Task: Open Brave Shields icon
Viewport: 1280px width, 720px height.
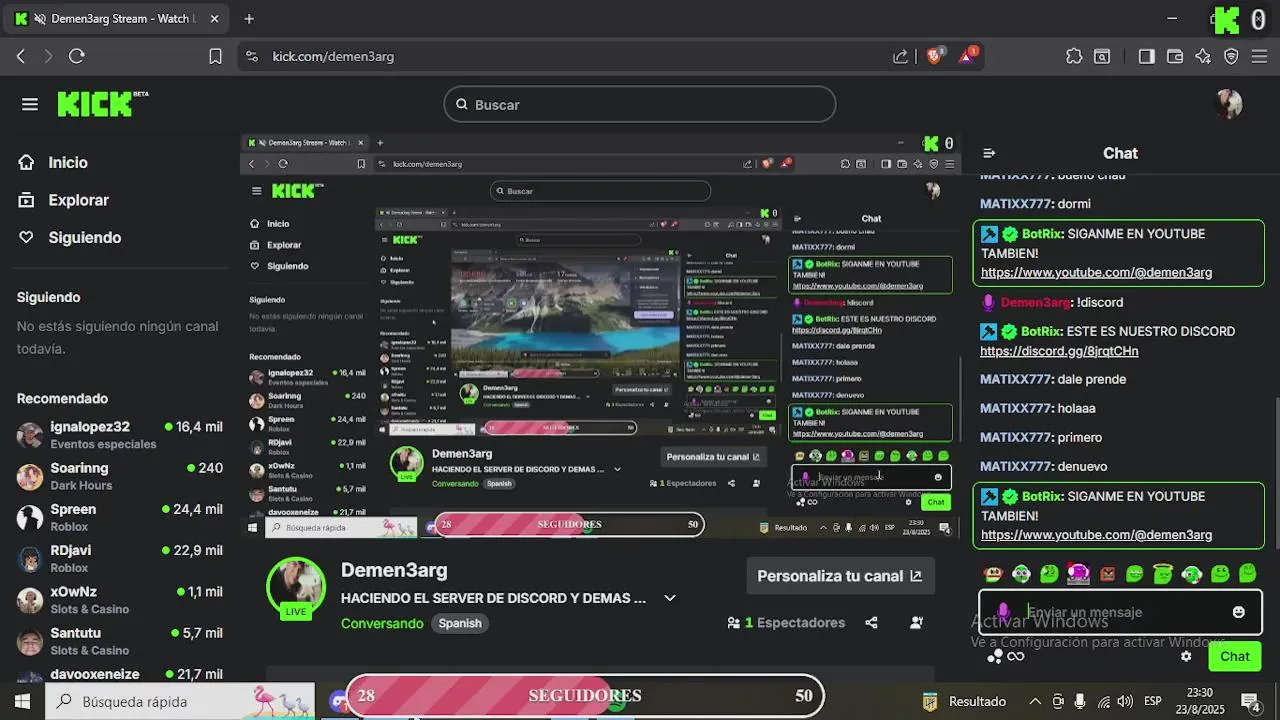Action: coord(935,56)
